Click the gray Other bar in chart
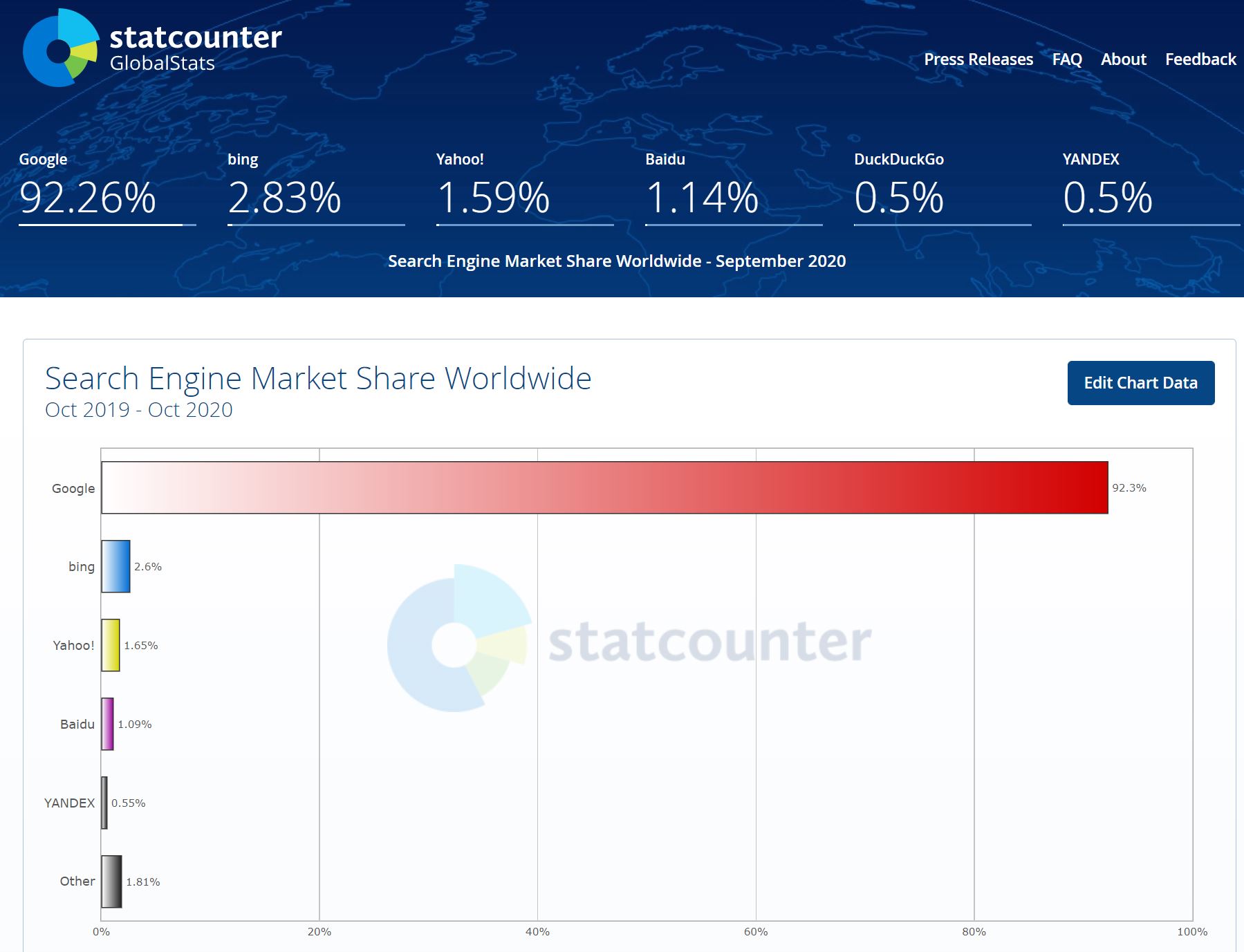 coord(111,881)
